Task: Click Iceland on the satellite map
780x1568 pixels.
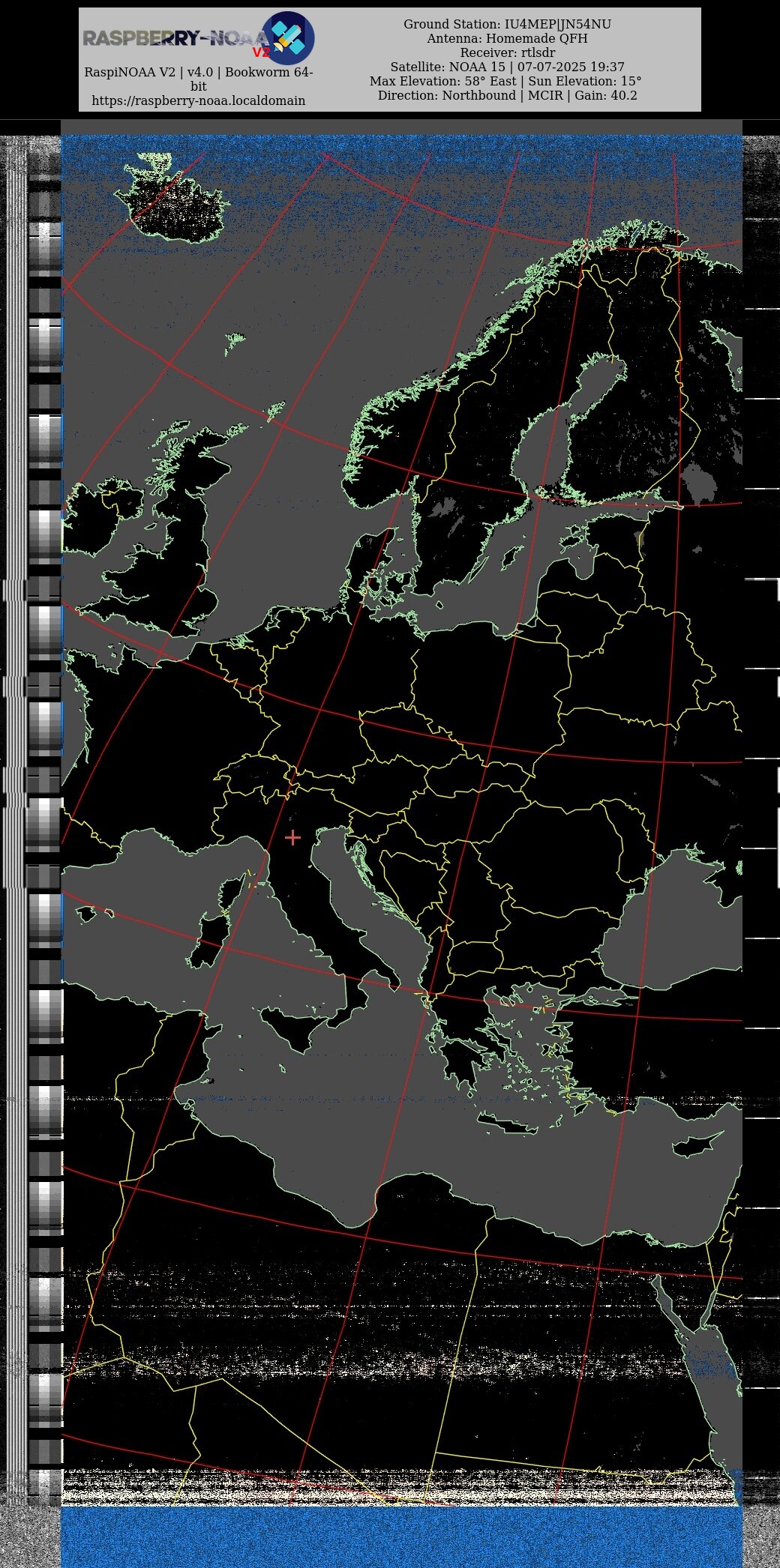Action: pos(172,199)
